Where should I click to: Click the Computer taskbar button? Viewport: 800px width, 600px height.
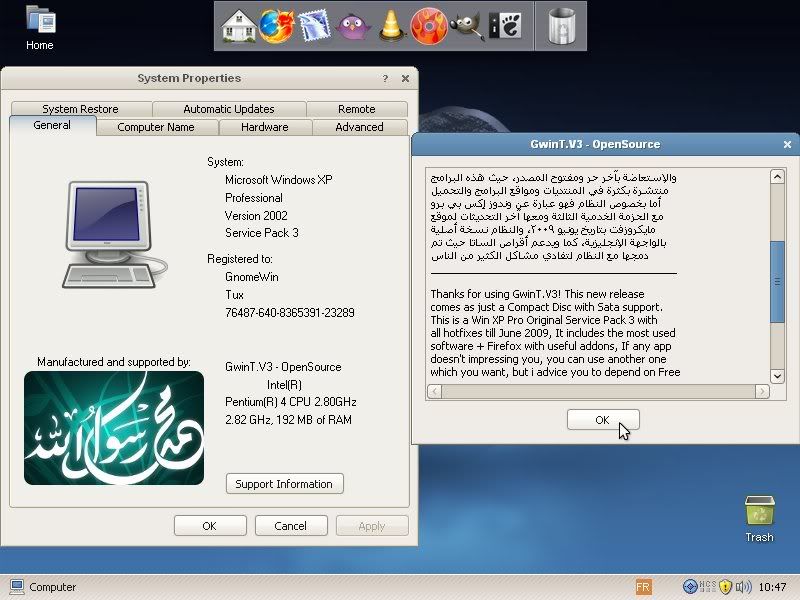click(43, 587)
